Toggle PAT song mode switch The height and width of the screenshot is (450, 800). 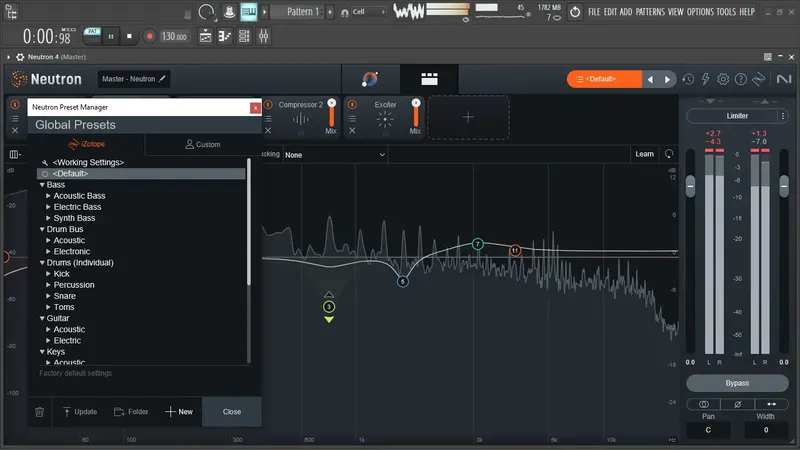coord(92,36)
